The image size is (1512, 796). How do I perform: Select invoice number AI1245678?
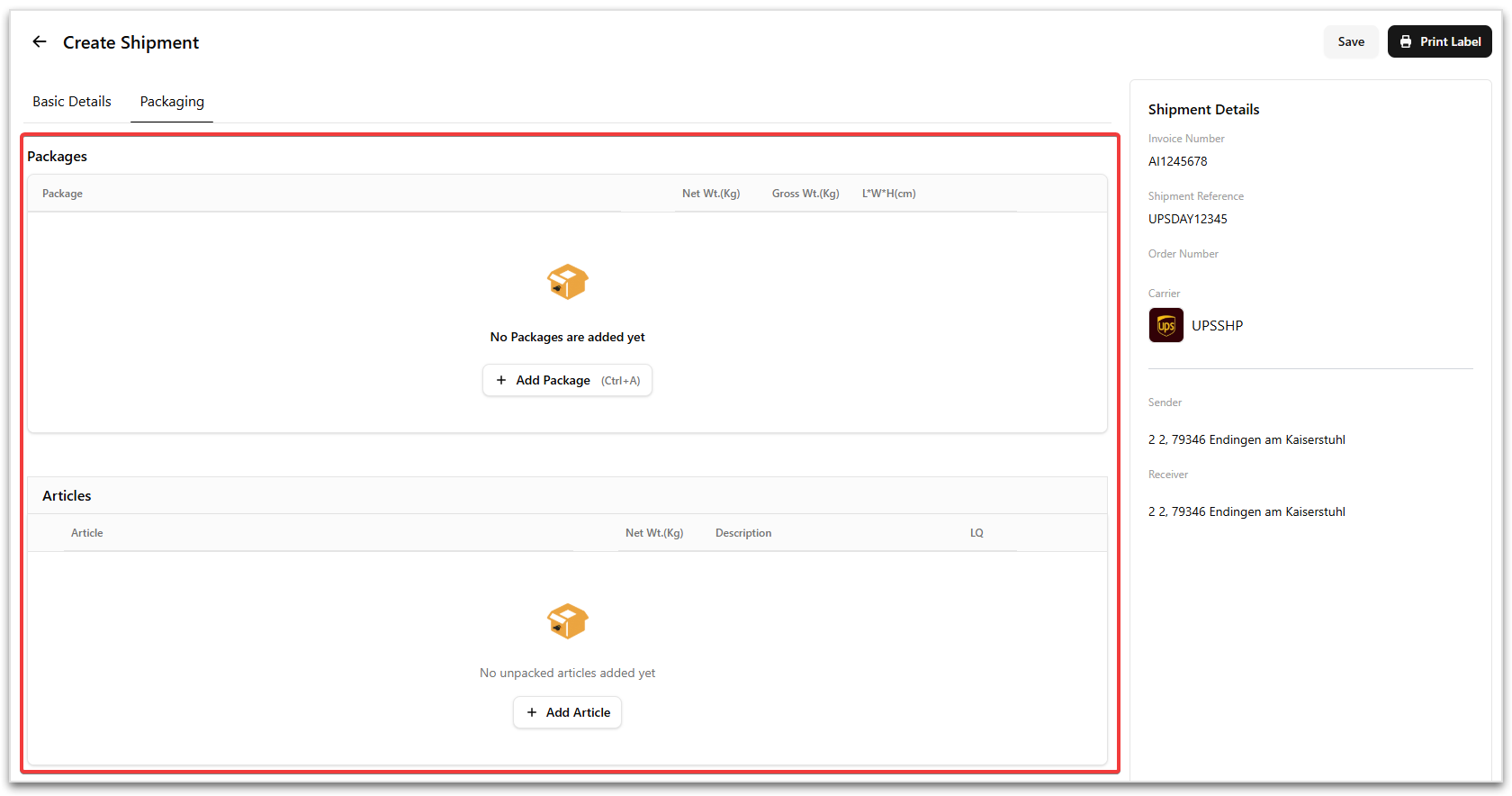pyautogui.click(x=1178, y=161)
